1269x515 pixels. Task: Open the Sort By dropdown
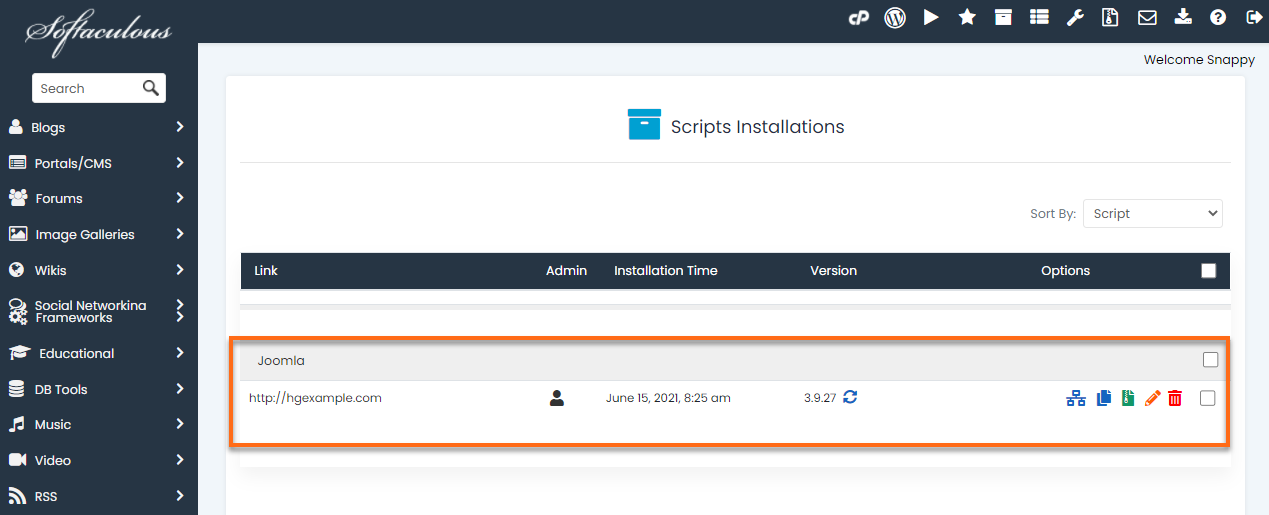pyautogui.click(x=1152, y=213)
